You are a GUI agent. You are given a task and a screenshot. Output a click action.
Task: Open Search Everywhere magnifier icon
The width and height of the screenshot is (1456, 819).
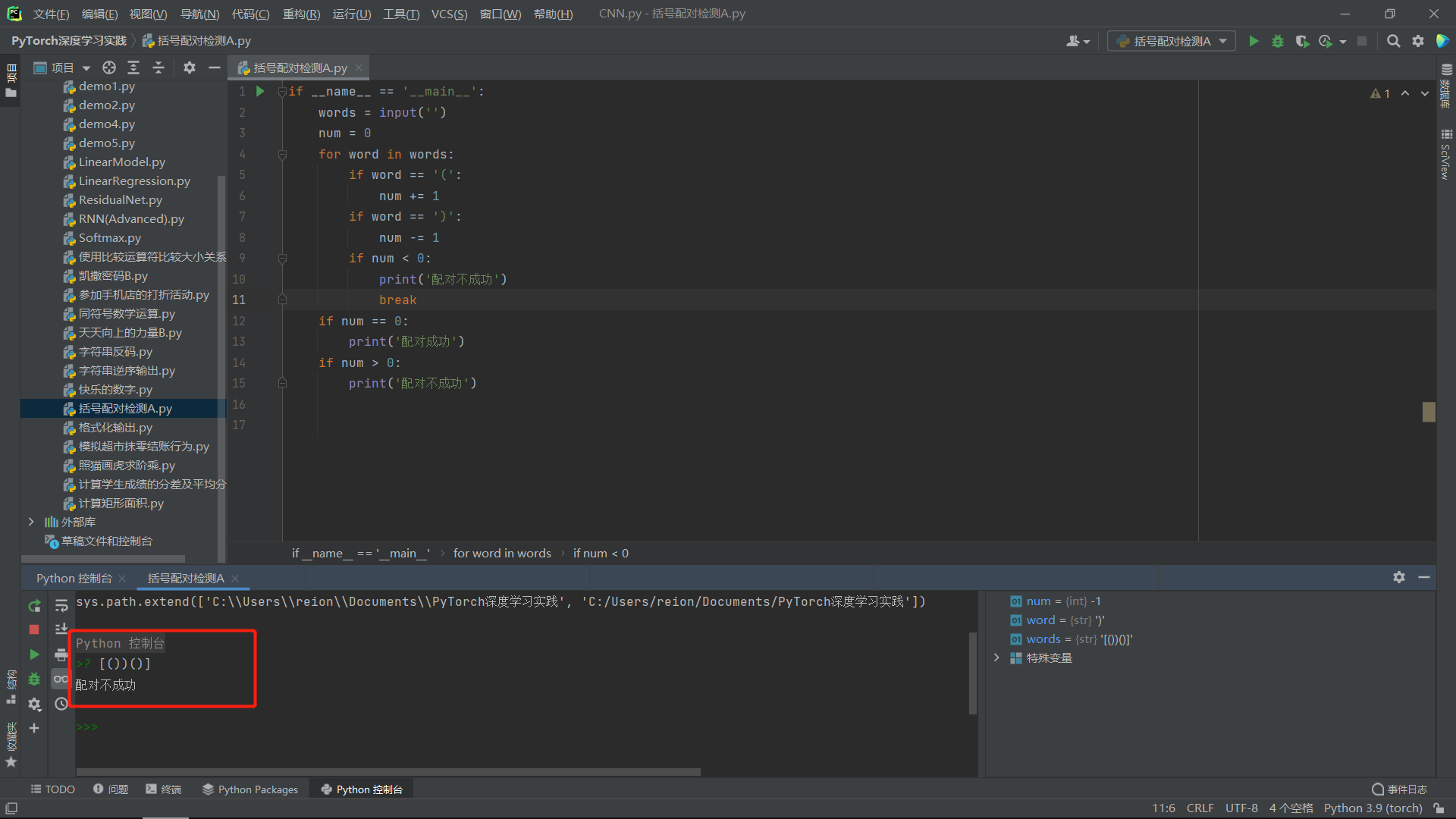tap(1393, 41)
